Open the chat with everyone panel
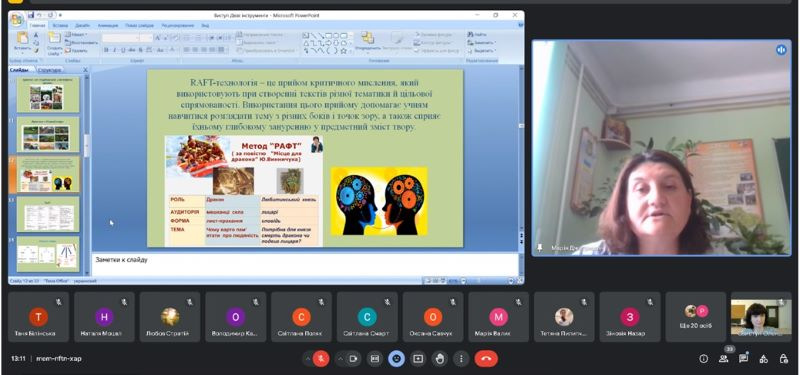The height and width of the screenshot is (375, 800). pyautogui.click(x=743, y=359)
